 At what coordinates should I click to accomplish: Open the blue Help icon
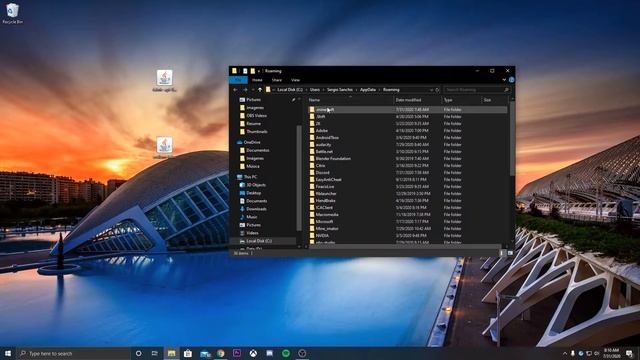(x=511, y=80)
